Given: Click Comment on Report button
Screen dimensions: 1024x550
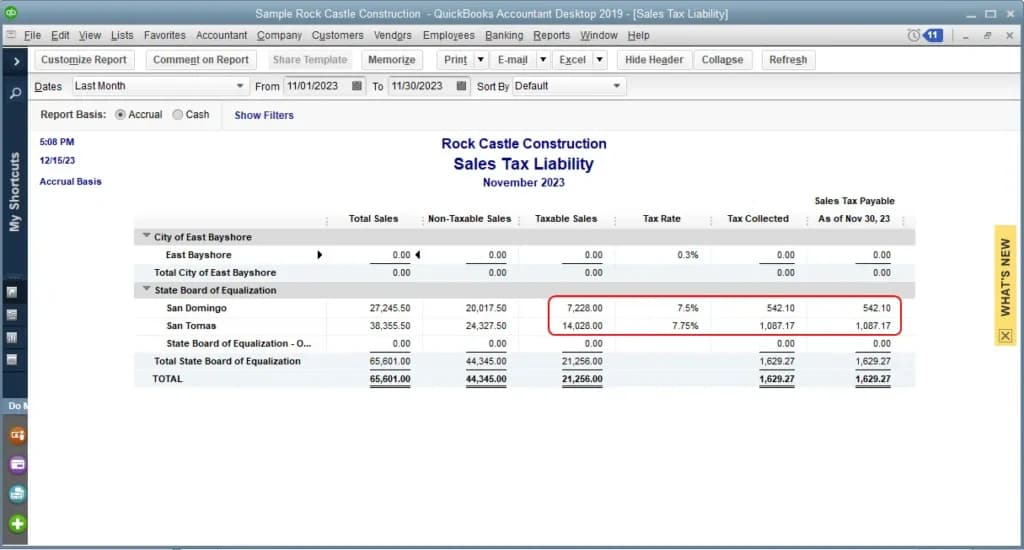Looking at the screenshot, I should point(200,59).
